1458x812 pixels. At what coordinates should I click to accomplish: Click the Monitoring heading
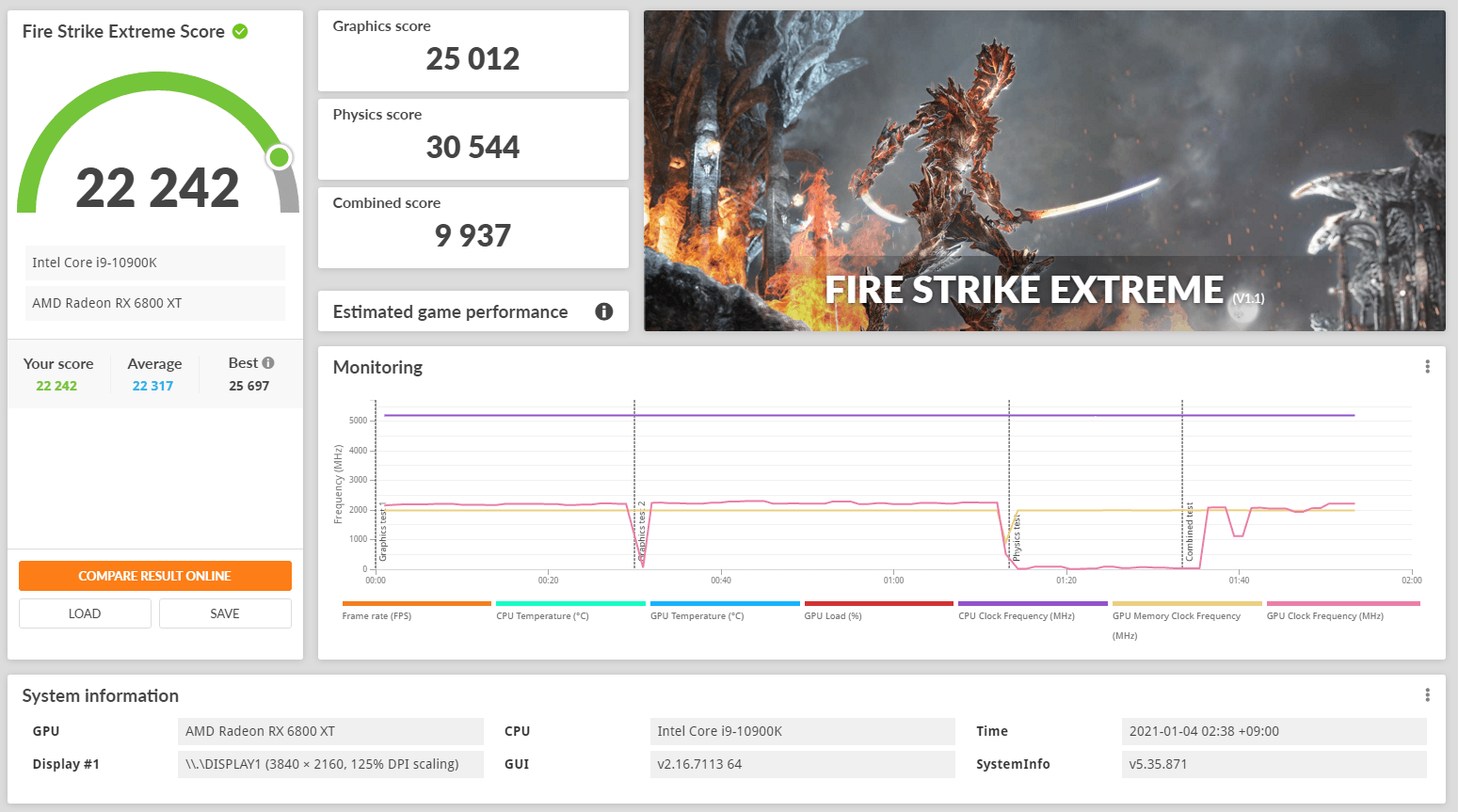[377, 367]
